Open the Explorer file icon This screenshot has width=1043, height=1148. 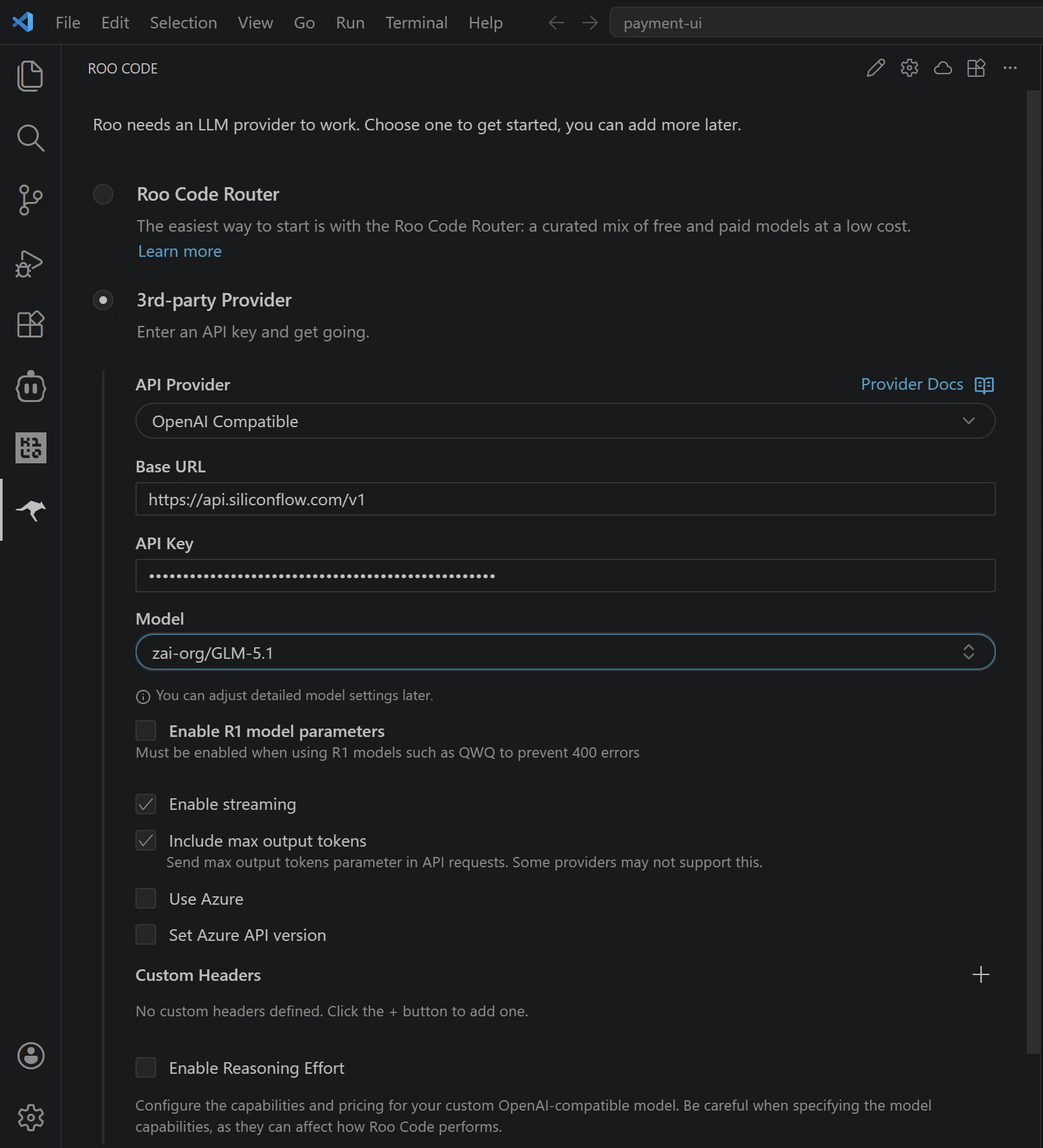30,76
